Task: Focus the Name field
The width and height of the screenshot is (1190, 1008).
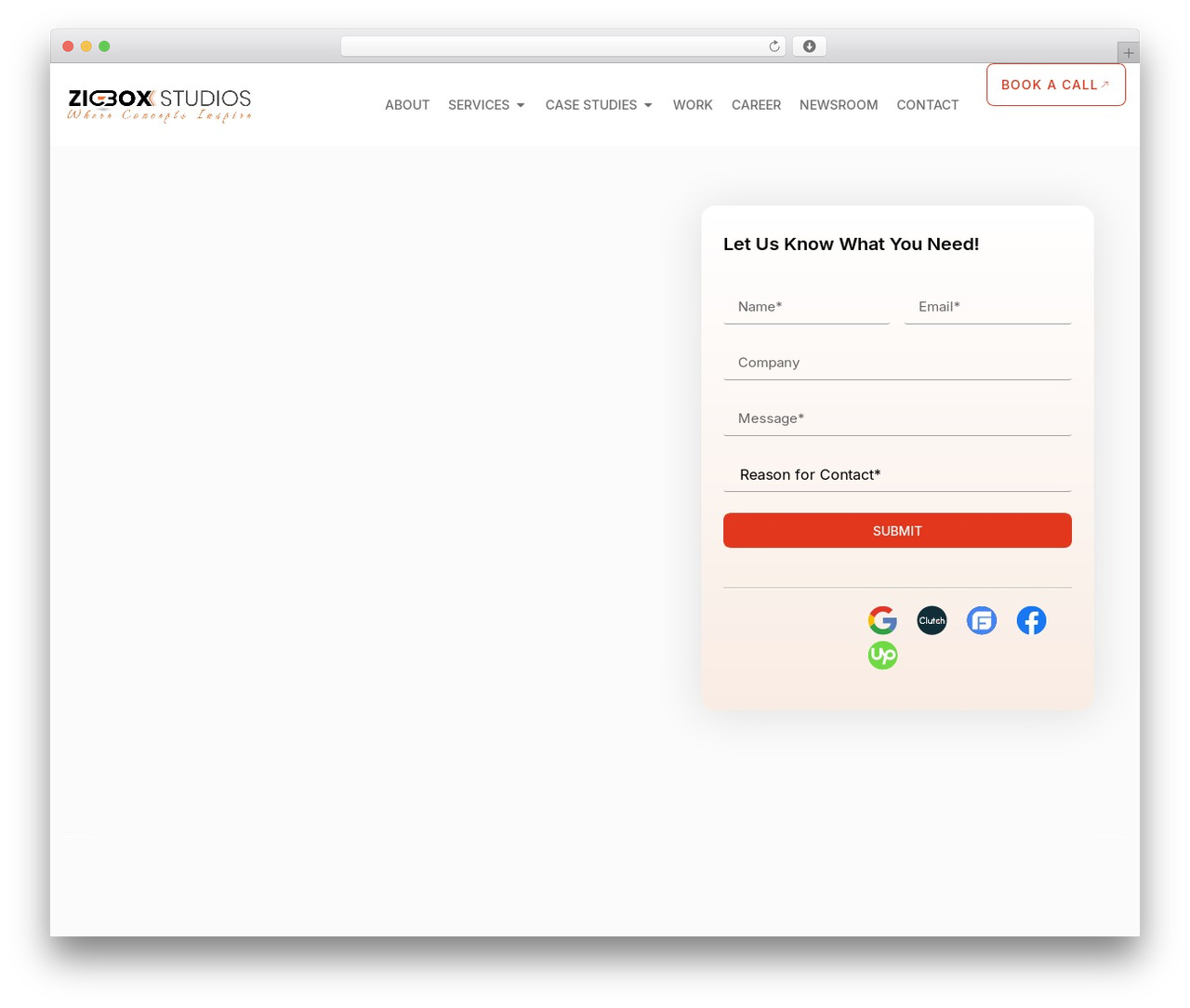Action: (806, 307)
